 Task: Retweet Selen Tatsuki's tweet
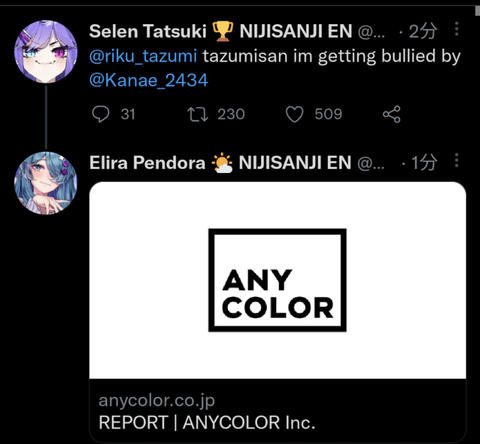point(197,114)
